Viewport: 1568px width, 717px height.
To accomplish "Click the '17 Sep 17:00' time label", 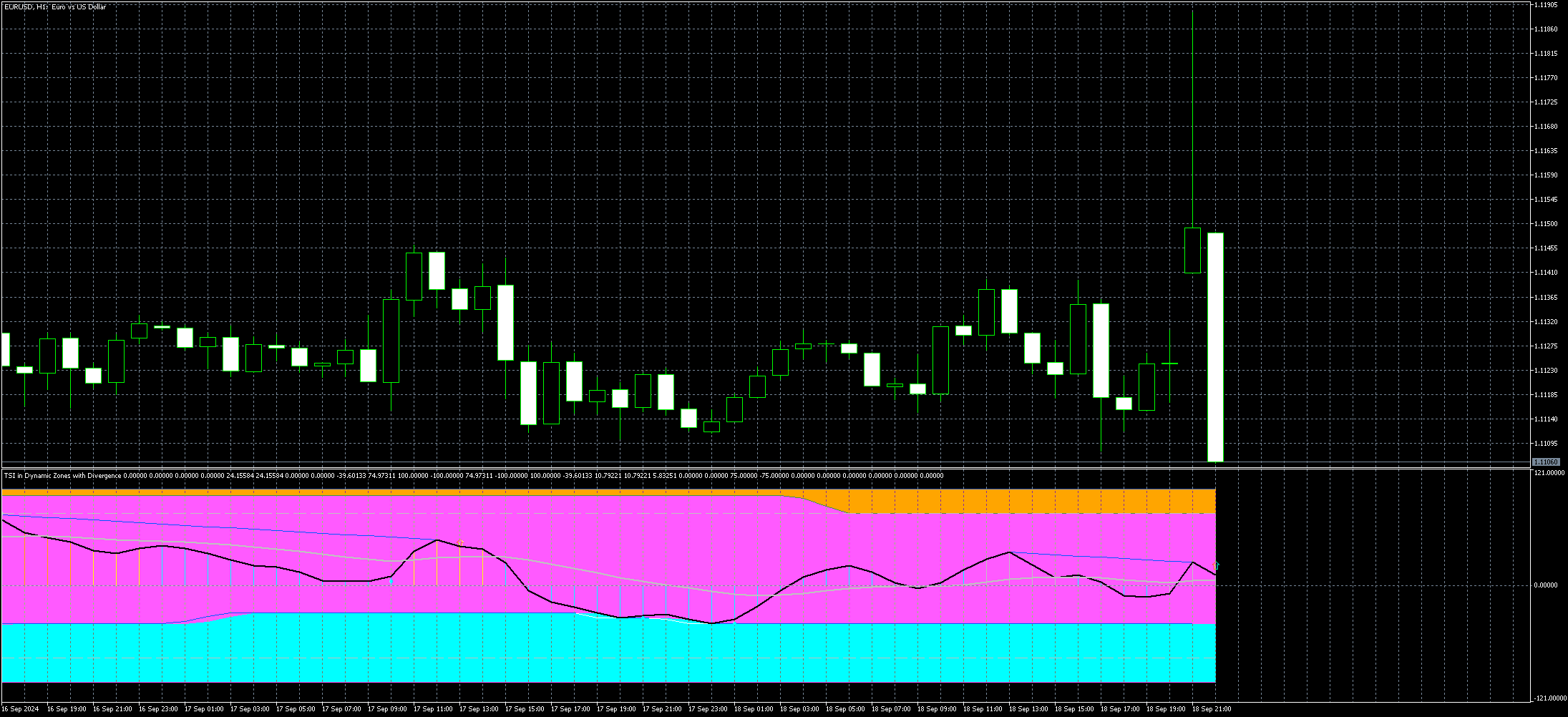I will point(570,709).
